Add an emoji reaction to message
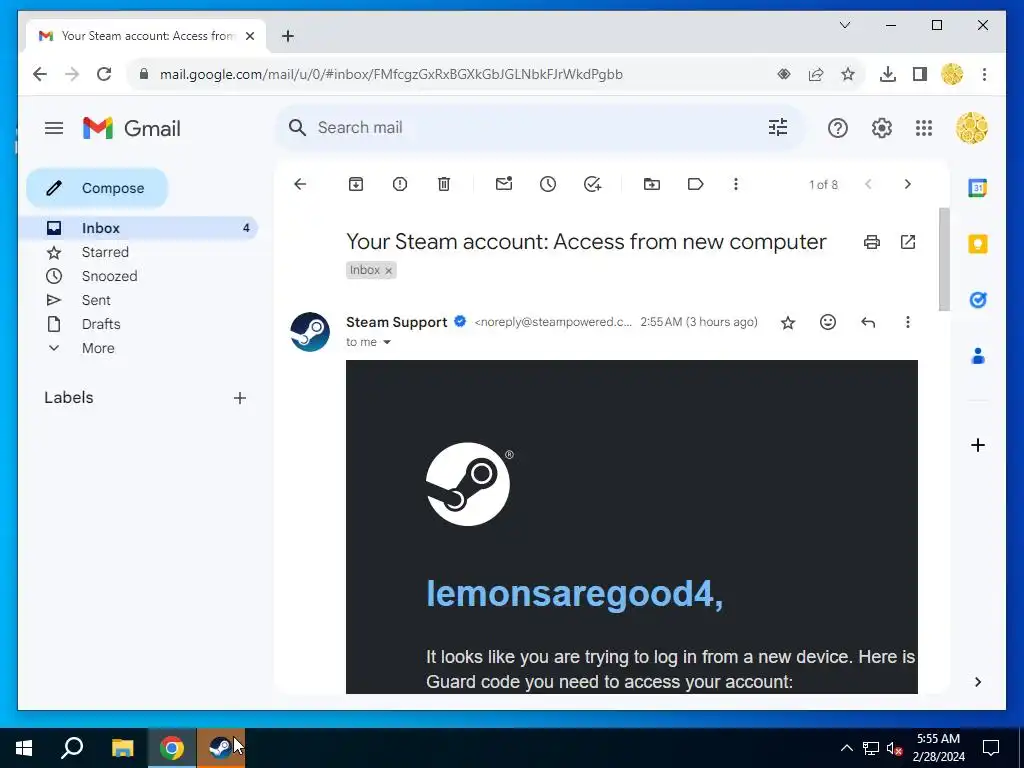The width and height of the screenshot is (1024, 768). (x=827, y=322)
